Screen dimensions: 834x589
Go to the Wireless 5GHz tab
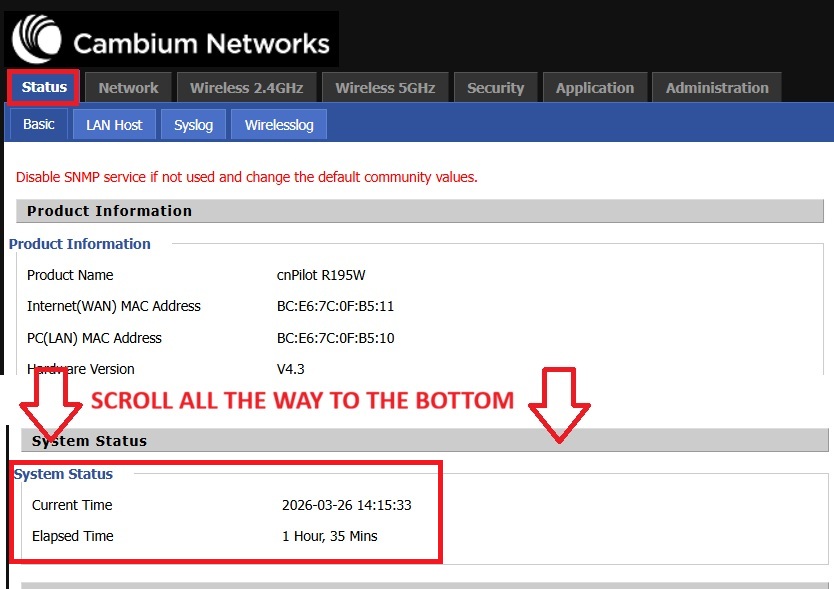coord(385,88)
